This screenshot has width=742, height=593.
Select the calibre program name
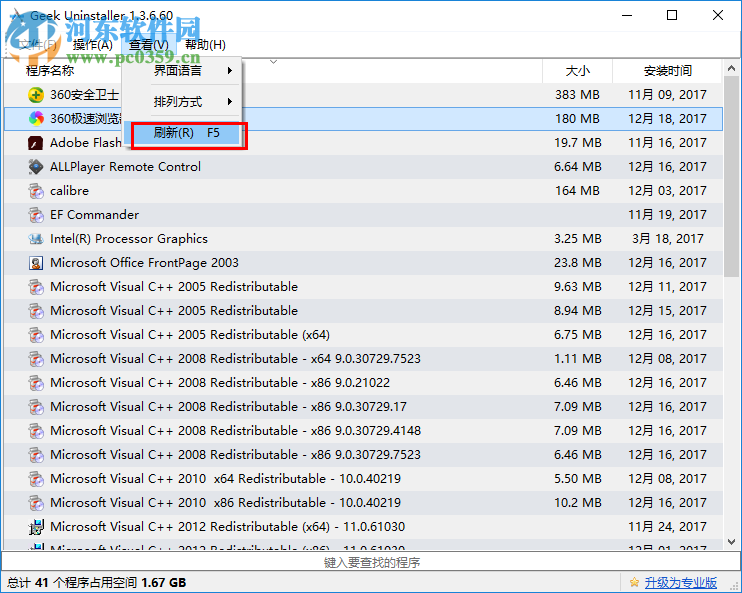click(x=69, y=191)
